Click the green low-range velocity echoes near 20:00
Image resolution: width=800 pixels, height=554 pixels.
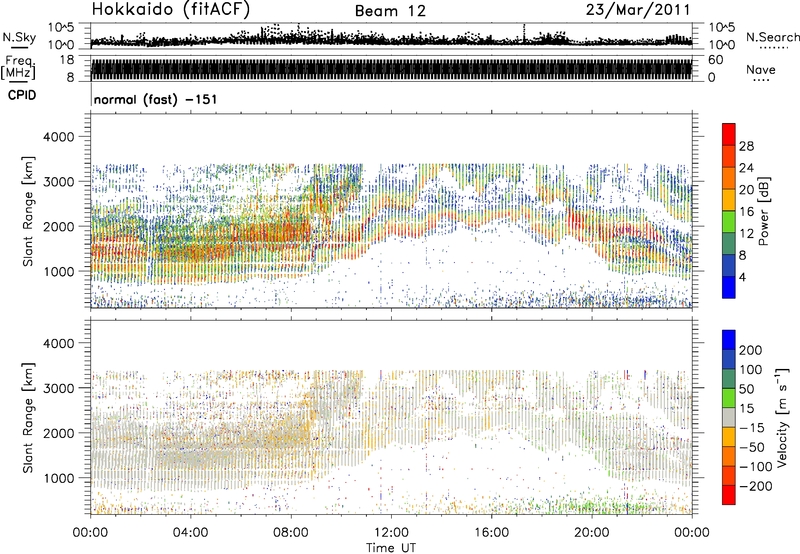pos(592,506)
